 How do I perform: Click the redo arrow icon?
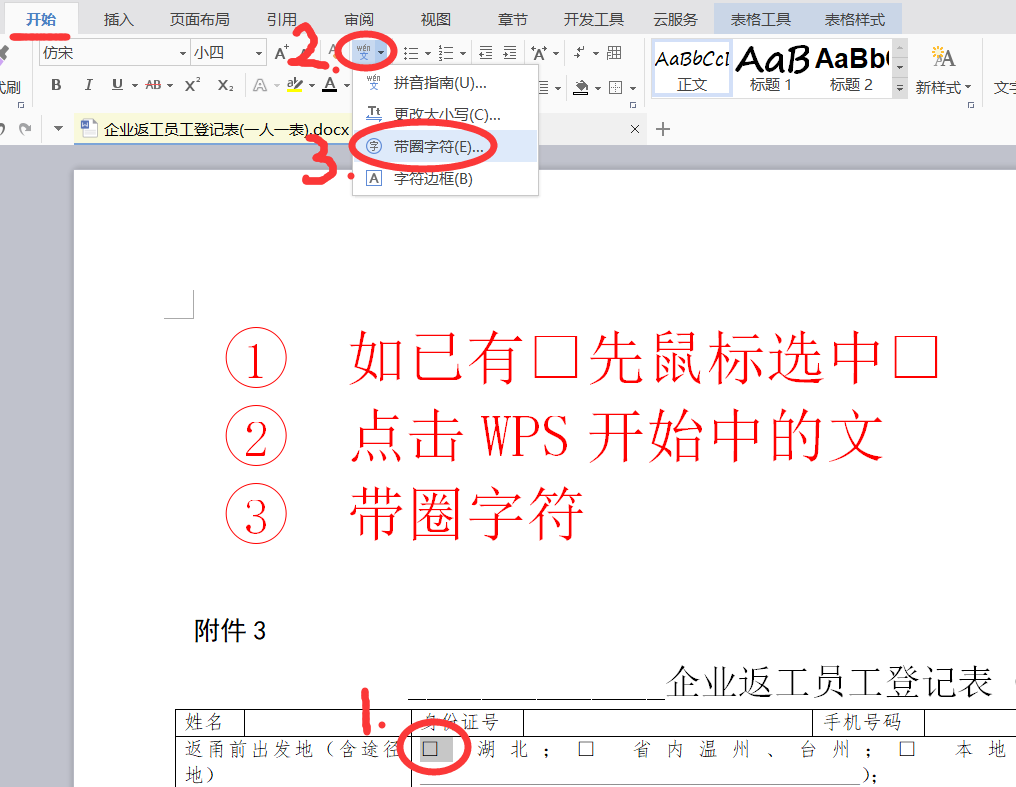pyautogui.click(x=25, y=129)
